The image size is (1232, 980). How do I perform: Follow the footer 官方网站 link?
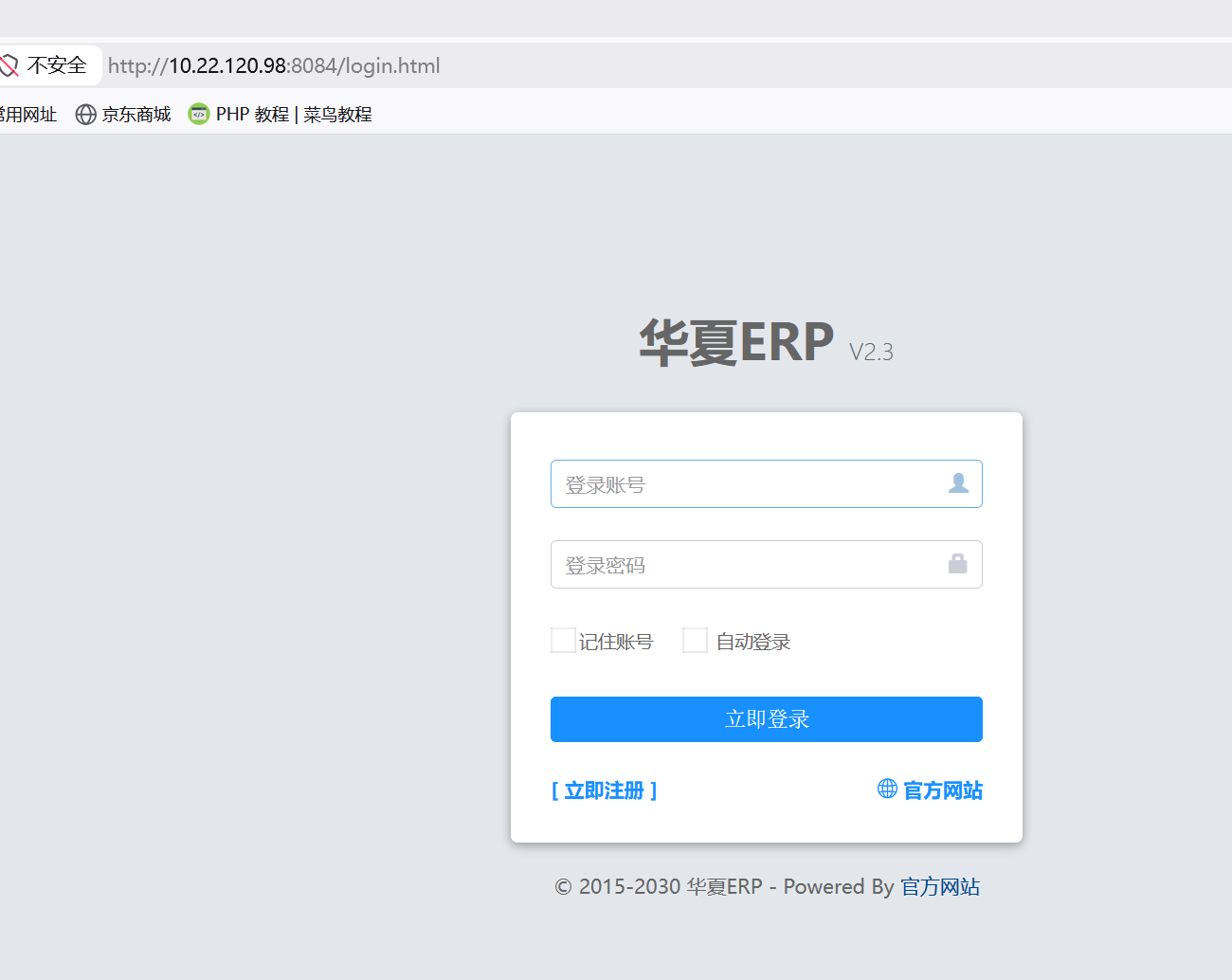coord(940,887)
